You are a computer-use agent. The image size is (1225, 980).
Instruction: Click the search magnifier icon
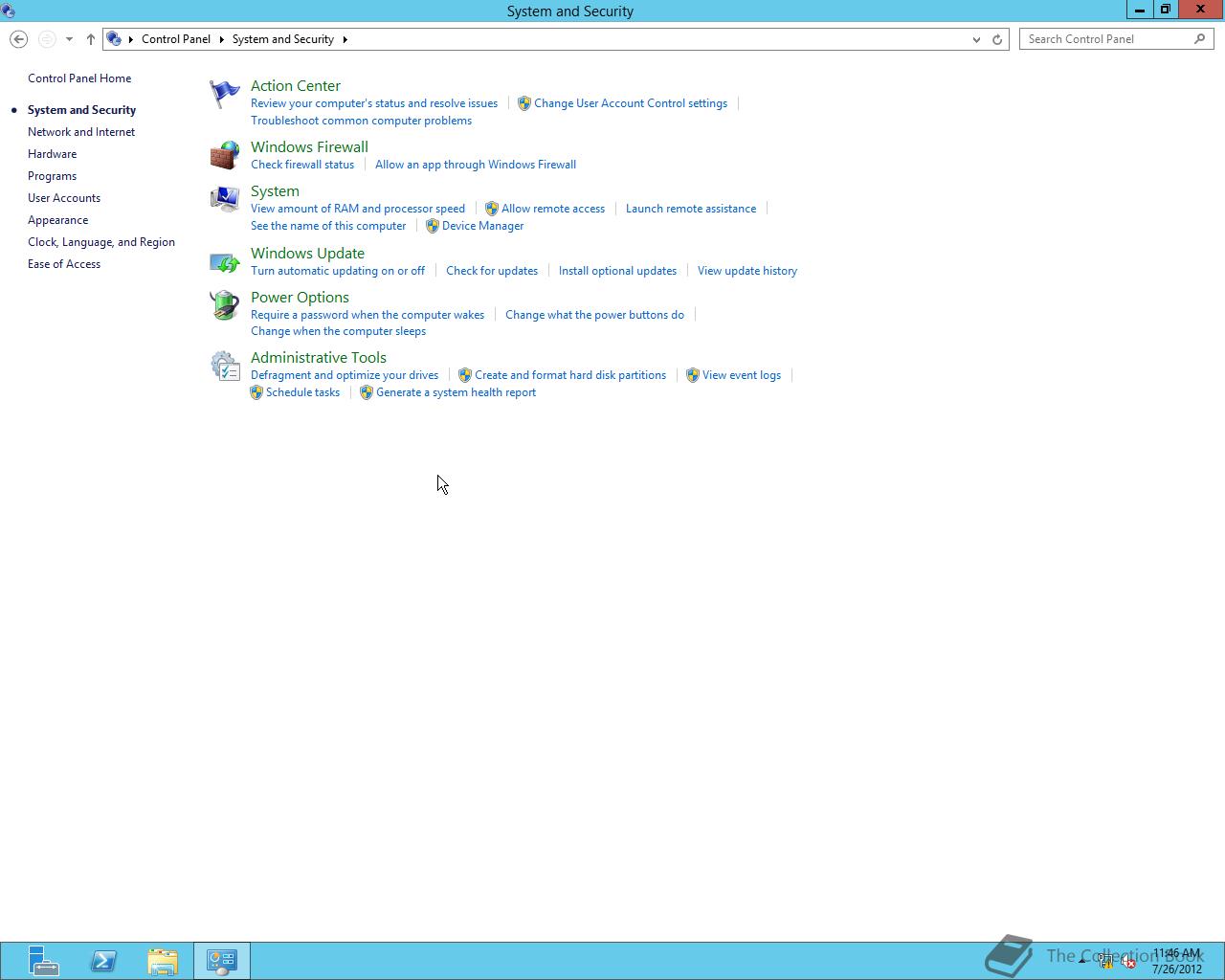[1199, 39]
